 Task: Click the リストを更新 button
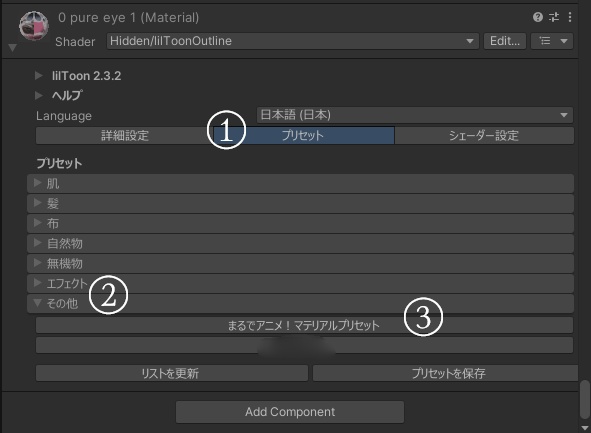pos(171,373)
